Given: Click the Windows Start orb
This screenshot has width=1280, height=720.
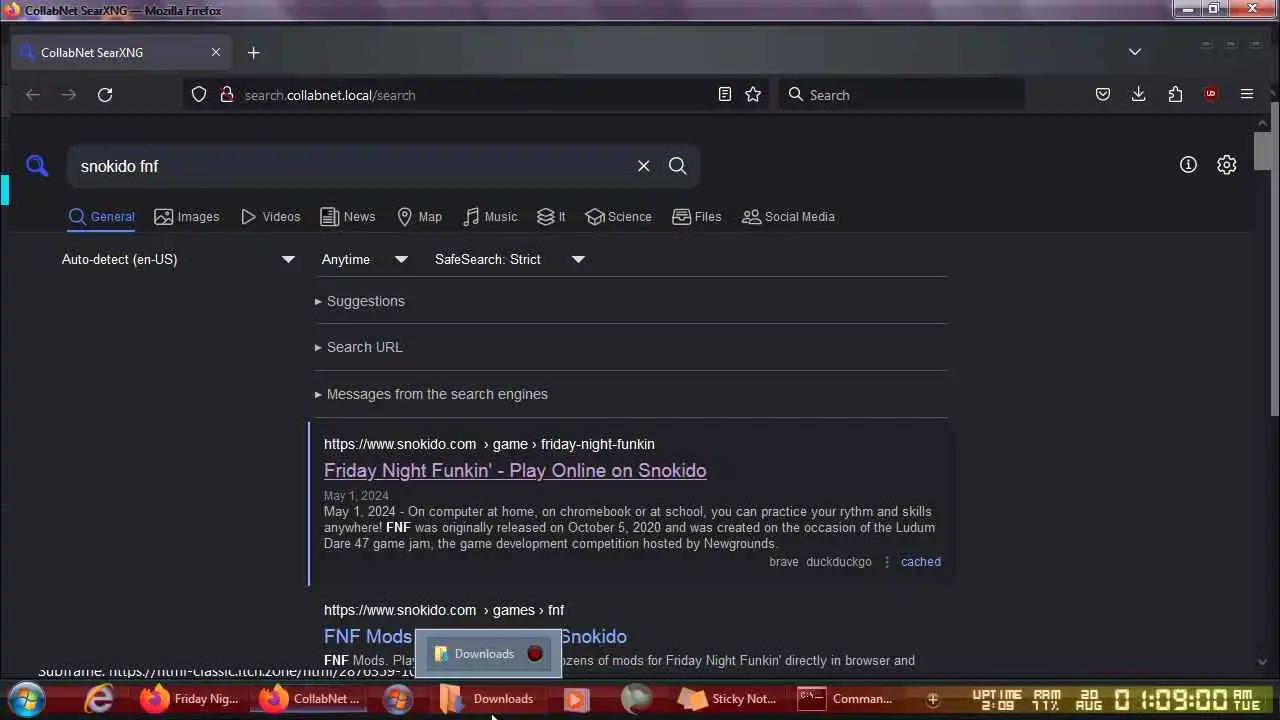Looking at the screenshot, I should [x=27, y=699].
